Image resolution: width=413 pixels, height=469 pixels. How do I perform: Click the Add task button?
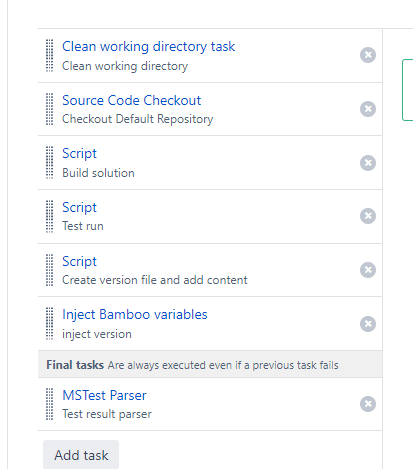pos(81,455)
